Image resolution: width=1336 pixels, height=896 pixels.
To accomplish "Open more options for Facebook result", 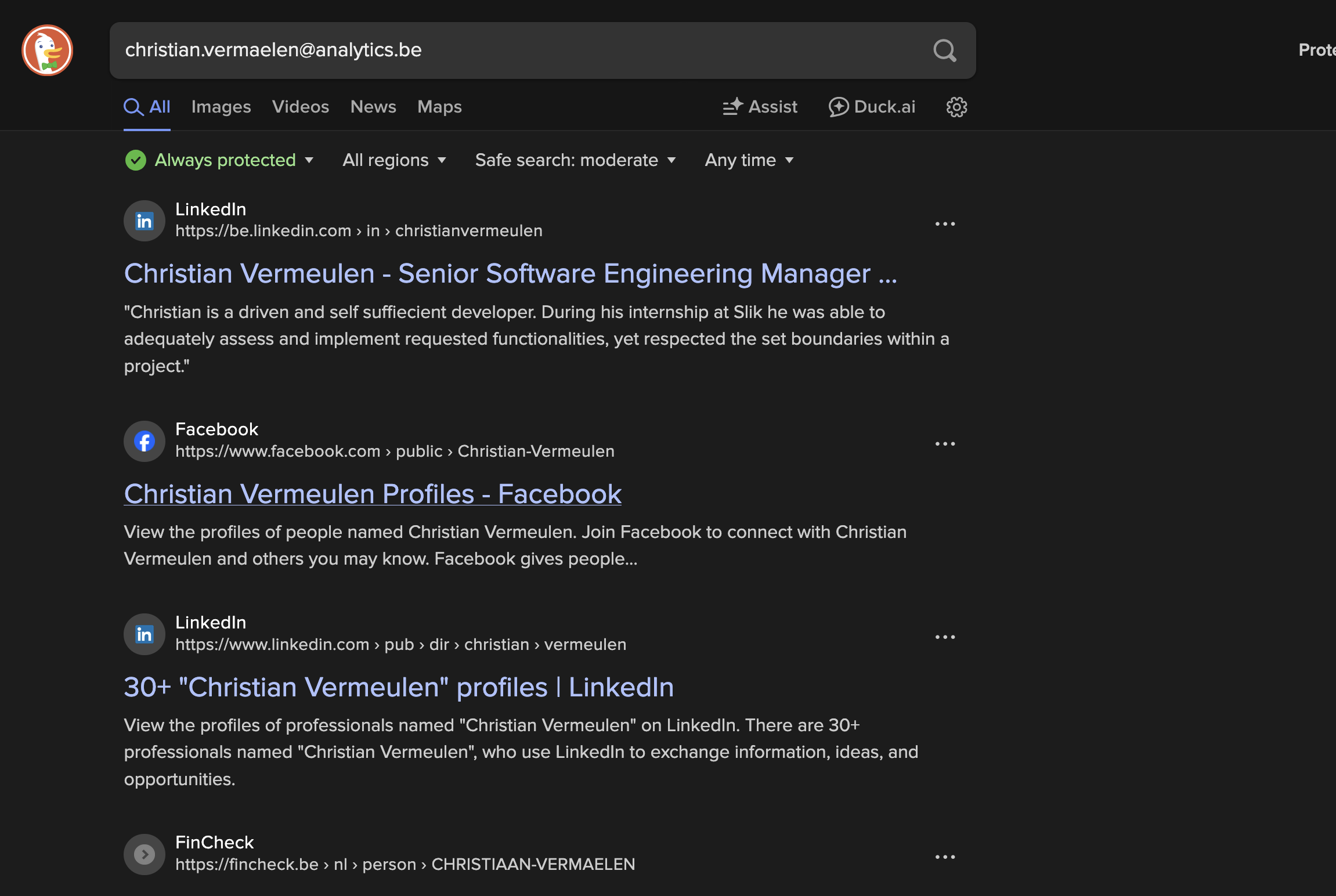I will [945, 444].
